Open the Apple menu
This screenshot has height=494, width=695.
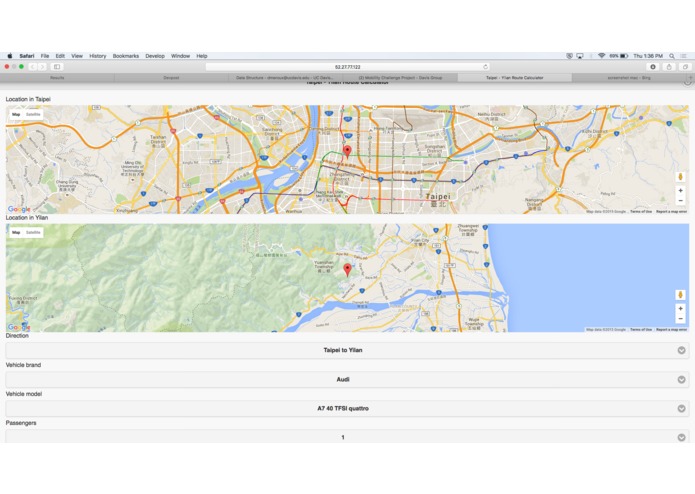click(x=10, y=56)
